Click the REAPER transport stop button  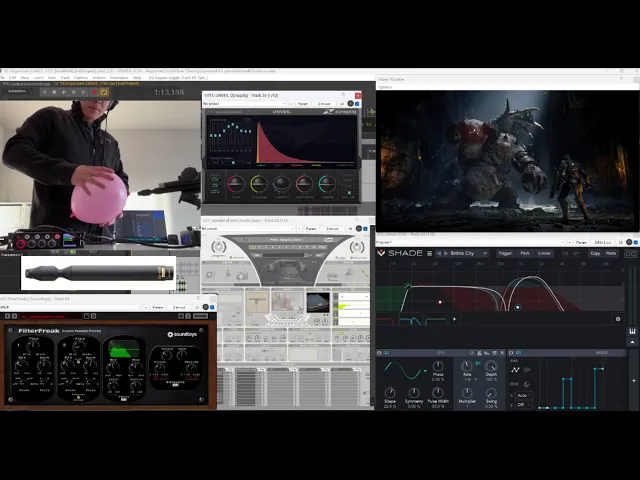pos(54,93)
